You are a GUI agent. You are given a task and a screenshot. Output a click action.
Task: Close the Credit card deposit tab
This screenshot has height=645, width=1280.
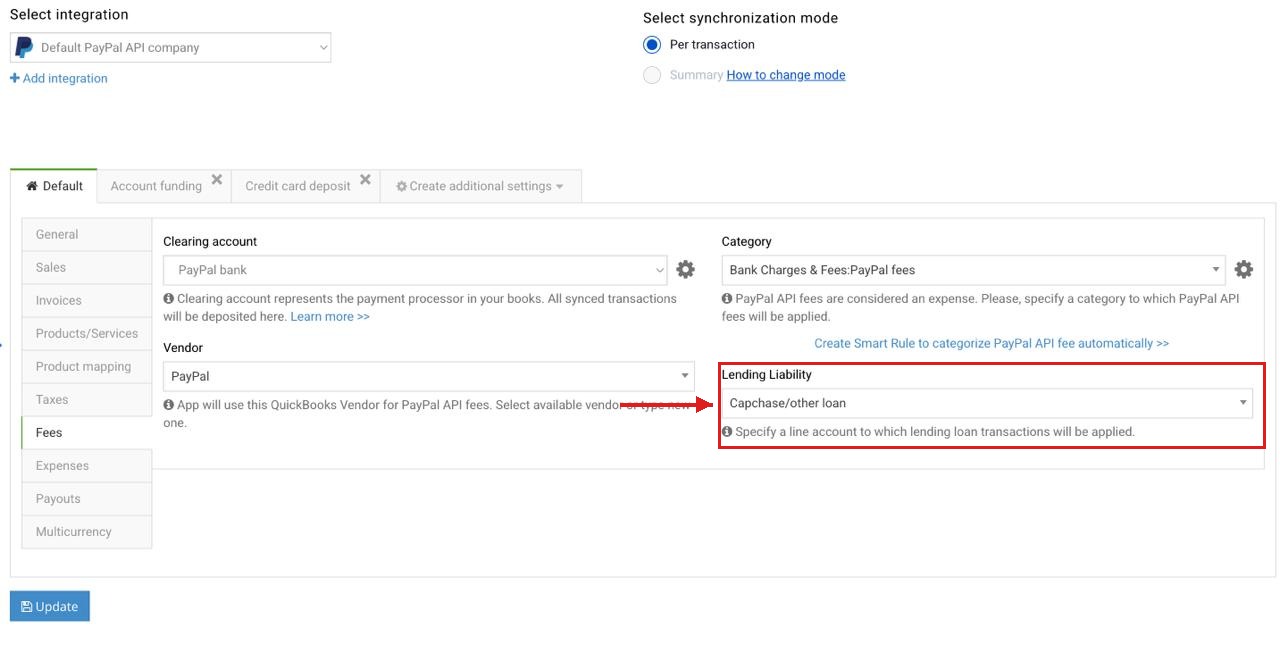(x=365, y=180)
